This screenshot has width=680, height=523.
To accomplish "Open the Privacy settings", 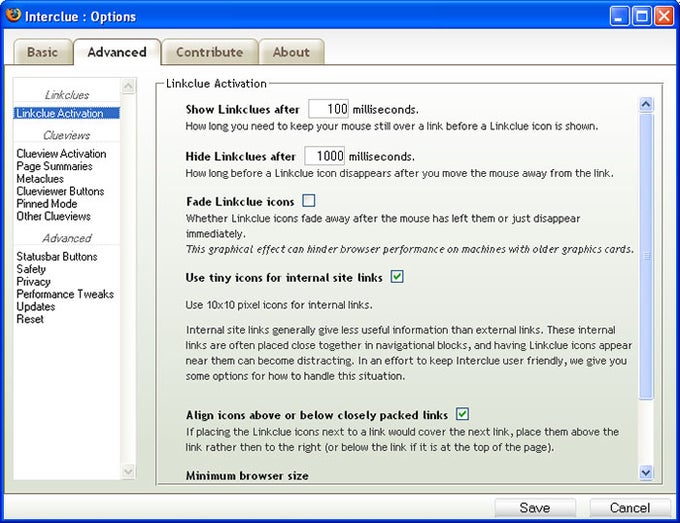I will pos(33,282).
